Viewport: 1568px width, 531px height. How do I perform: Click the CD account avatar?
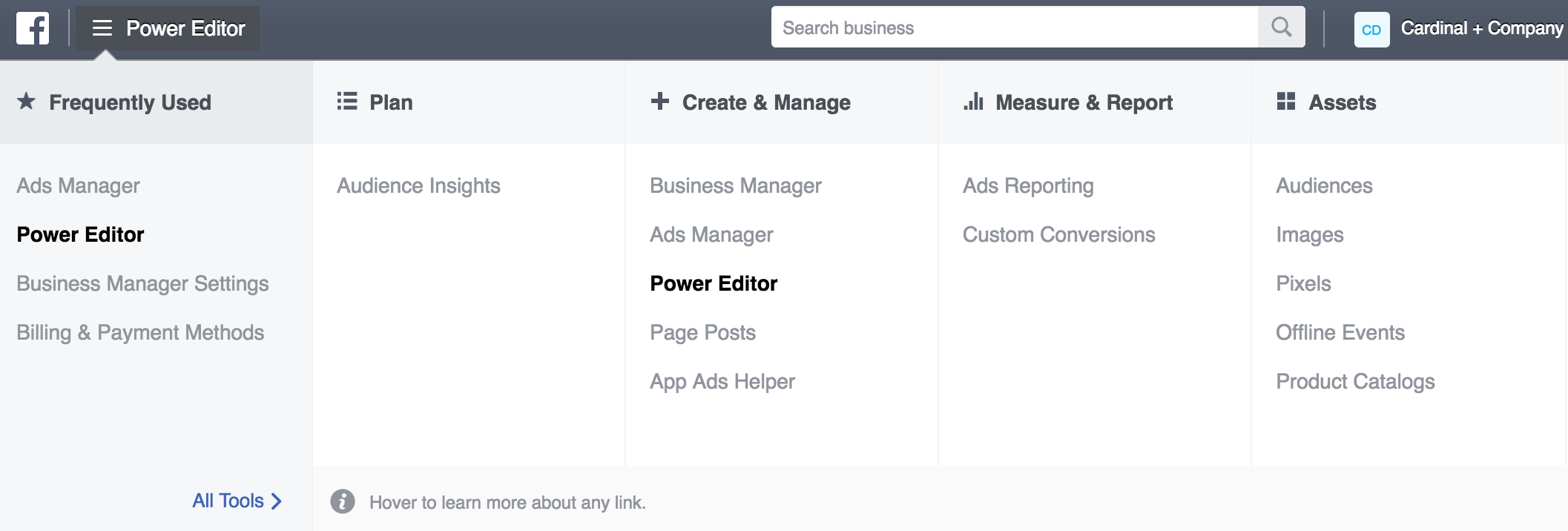(x=1371, y=30)
